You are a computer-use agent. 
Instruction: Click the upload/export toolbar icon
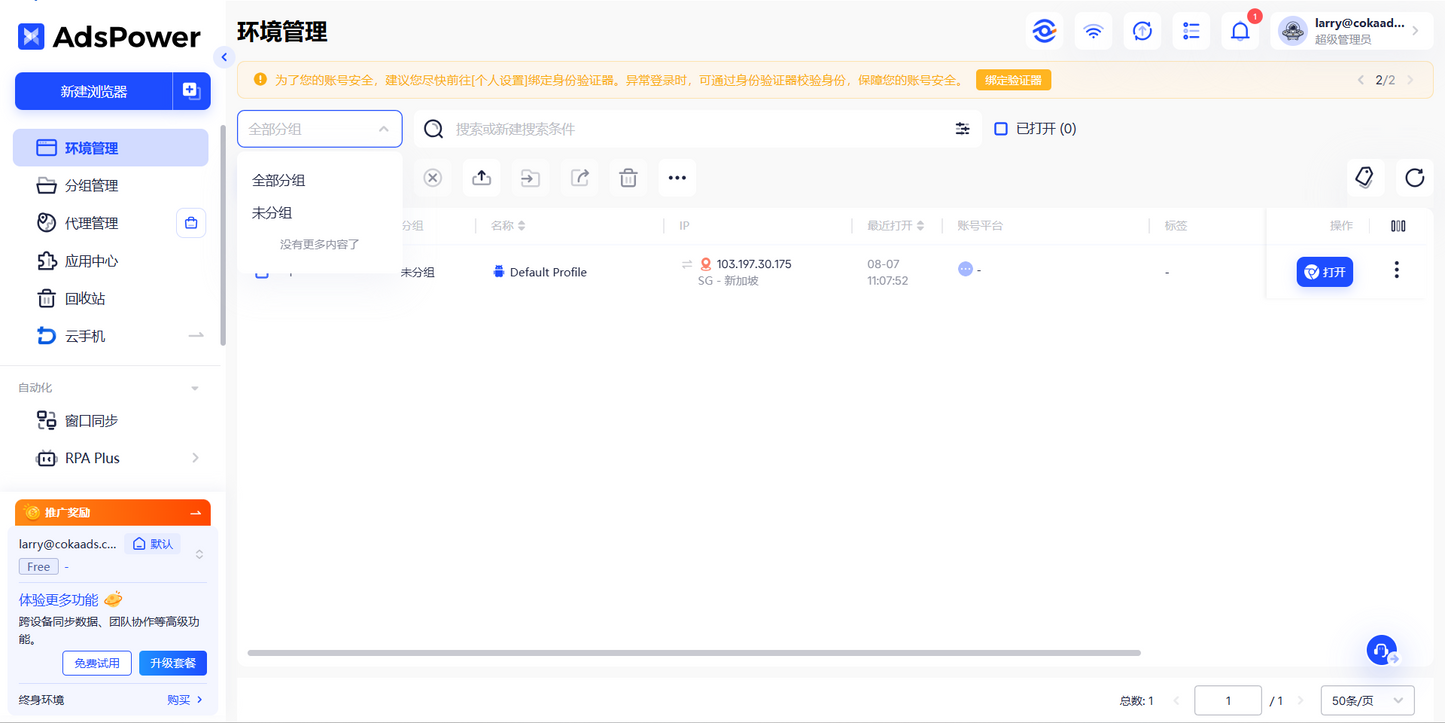pos(481,178)
